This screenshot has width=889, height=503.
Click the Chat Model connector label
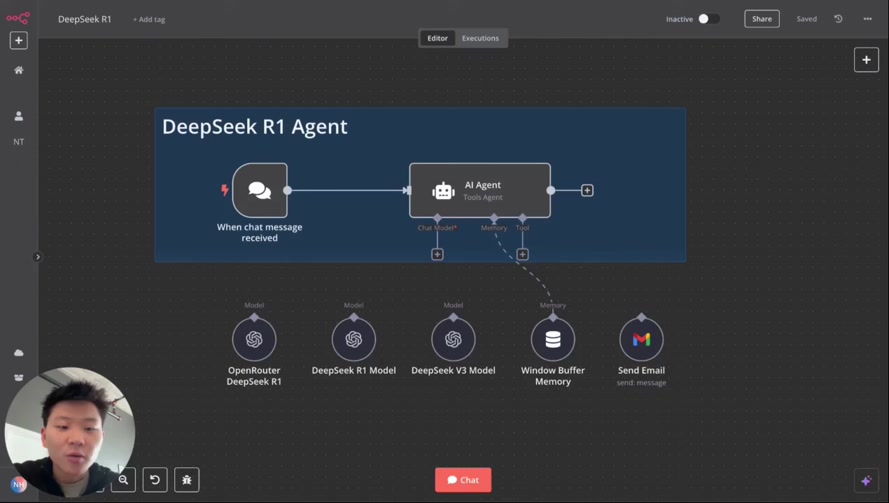tap(437, 228)
